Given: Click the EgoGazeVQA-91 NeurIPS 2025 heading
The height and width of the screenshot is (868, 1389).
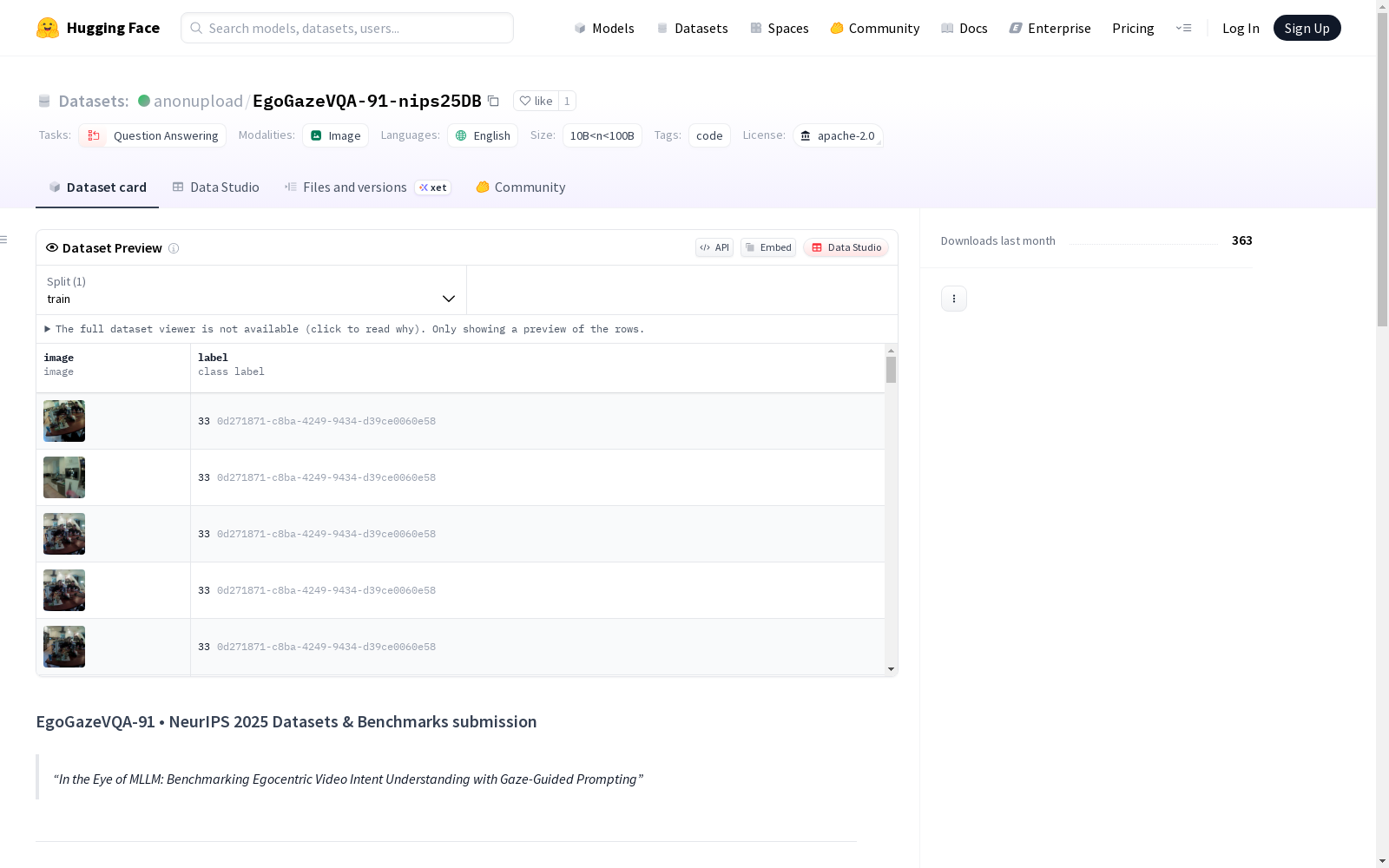Looking at the screenshot, I should [286, 721].
